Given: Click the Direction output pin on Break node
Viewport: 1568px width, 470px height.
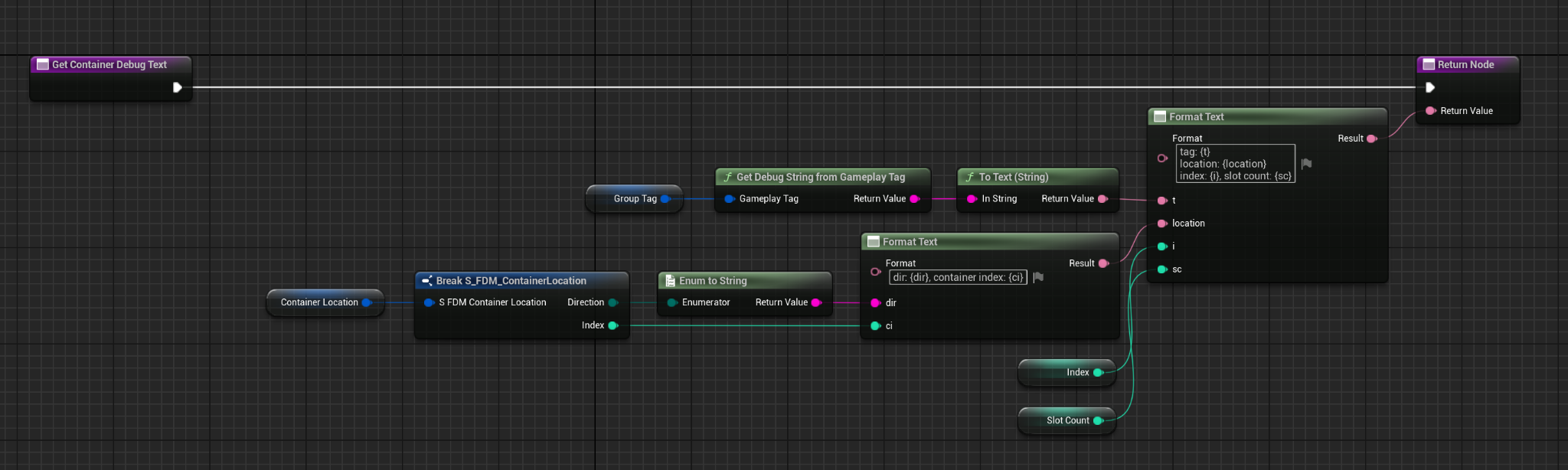Looking at the screenshot, I should click(x=613, y=302).
